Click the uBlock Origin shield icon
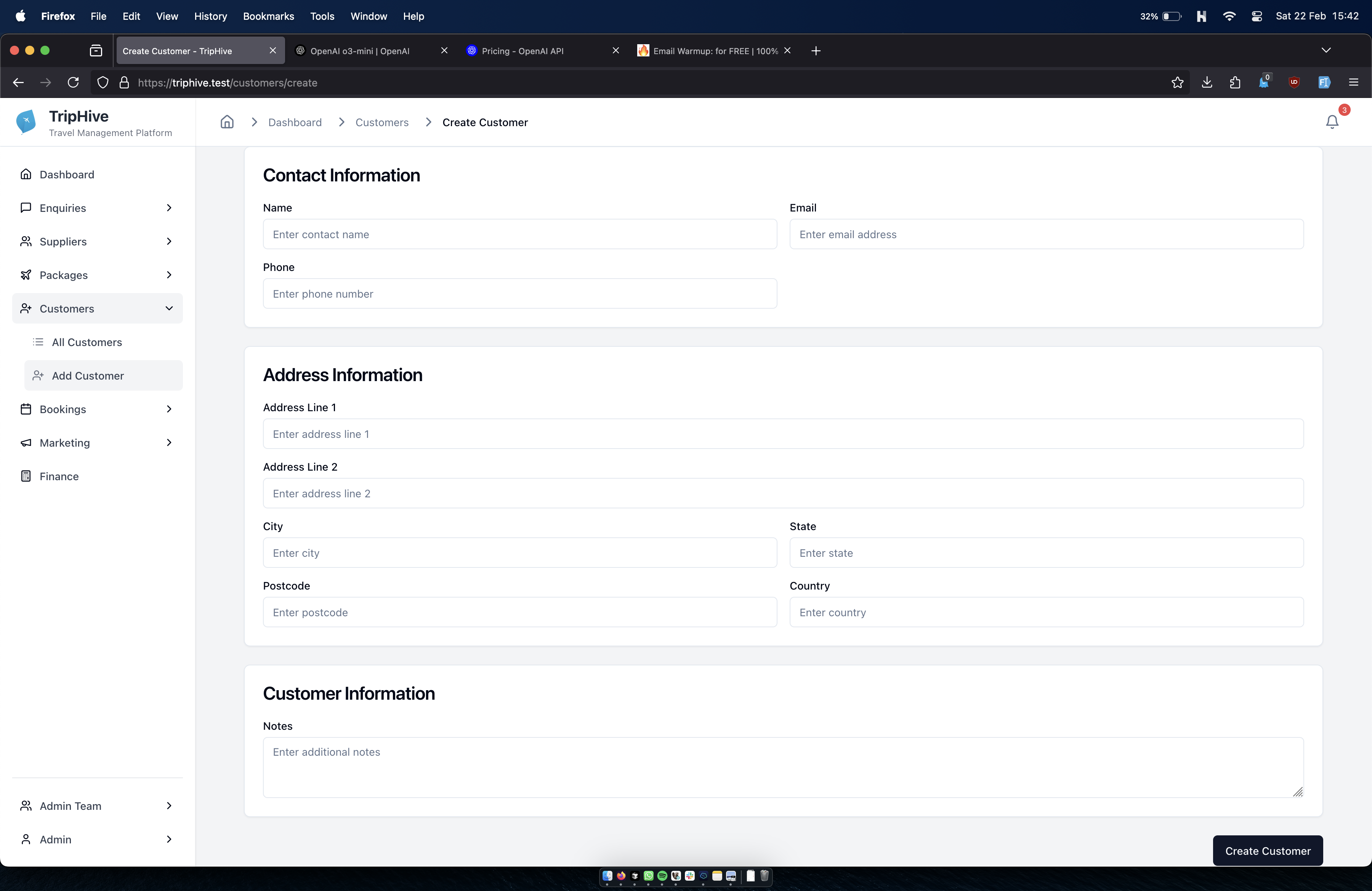The width and height of the screenshot is (1372, 891). 1294,82
